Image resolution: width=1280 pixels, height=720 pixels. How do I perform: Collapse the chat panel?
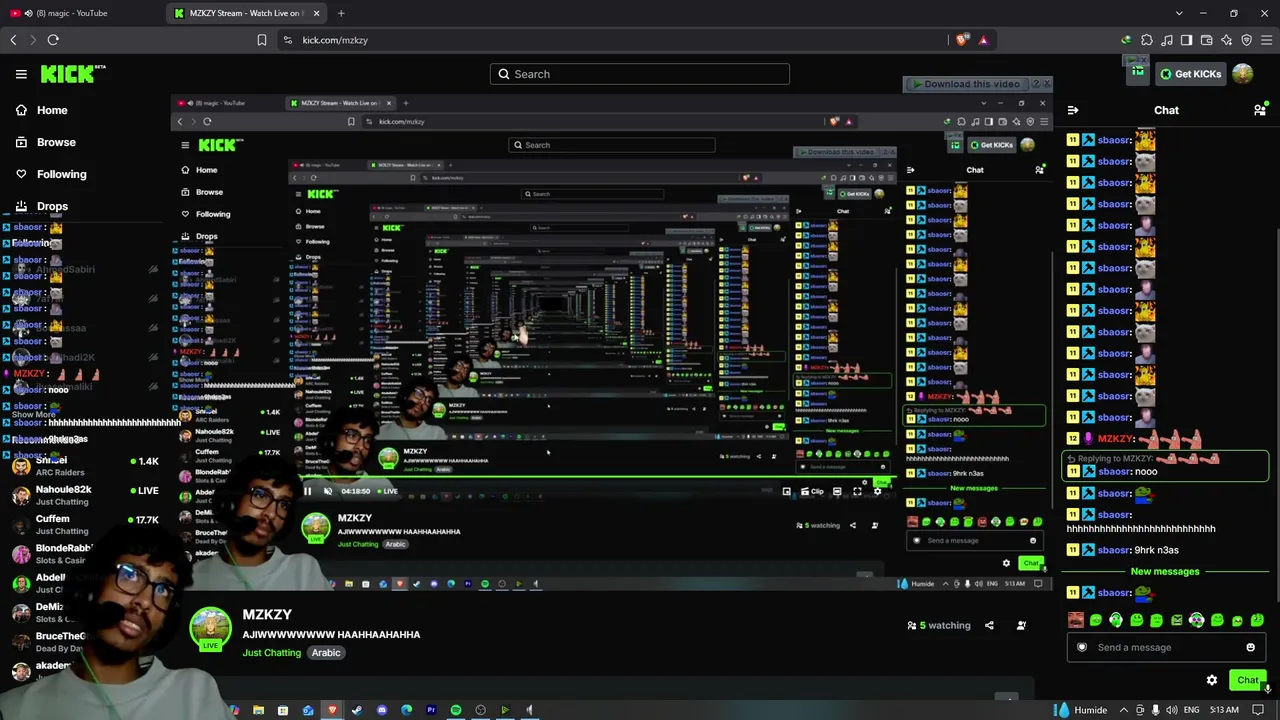[1073, 110]
